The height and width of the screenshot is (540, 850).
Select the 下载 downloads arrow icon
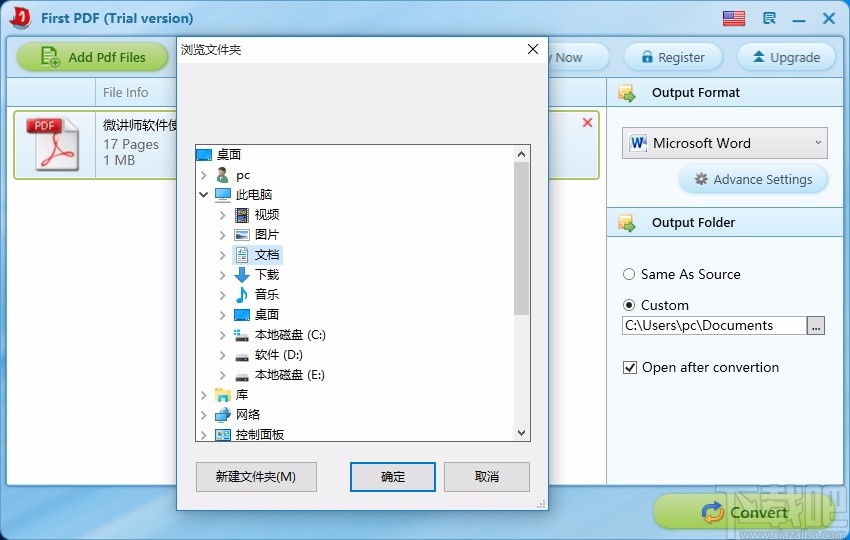(x=242, y=275)
